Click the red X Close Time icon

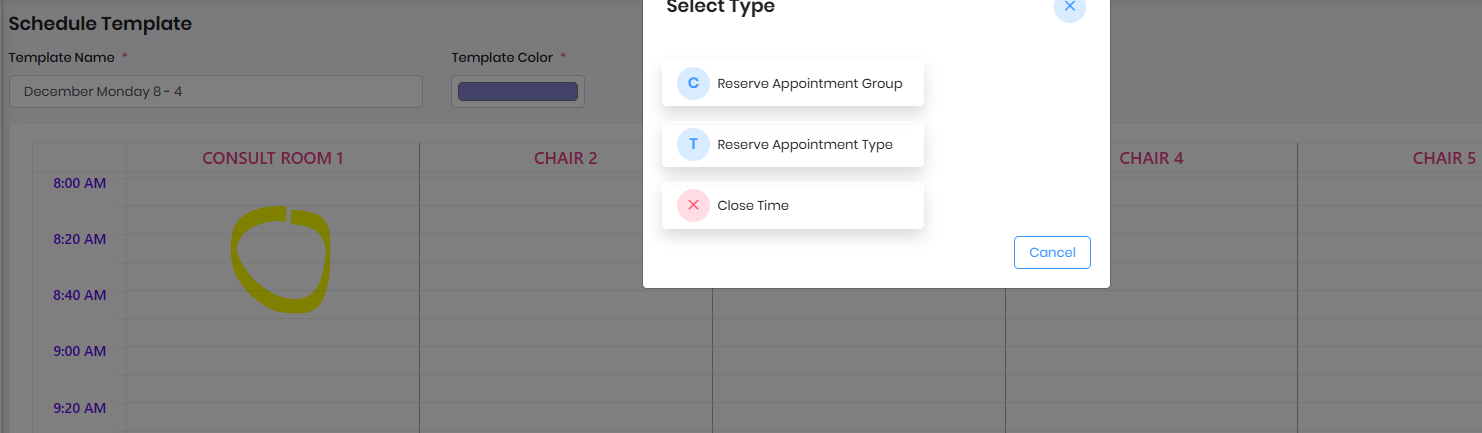(x=693, y=205)
